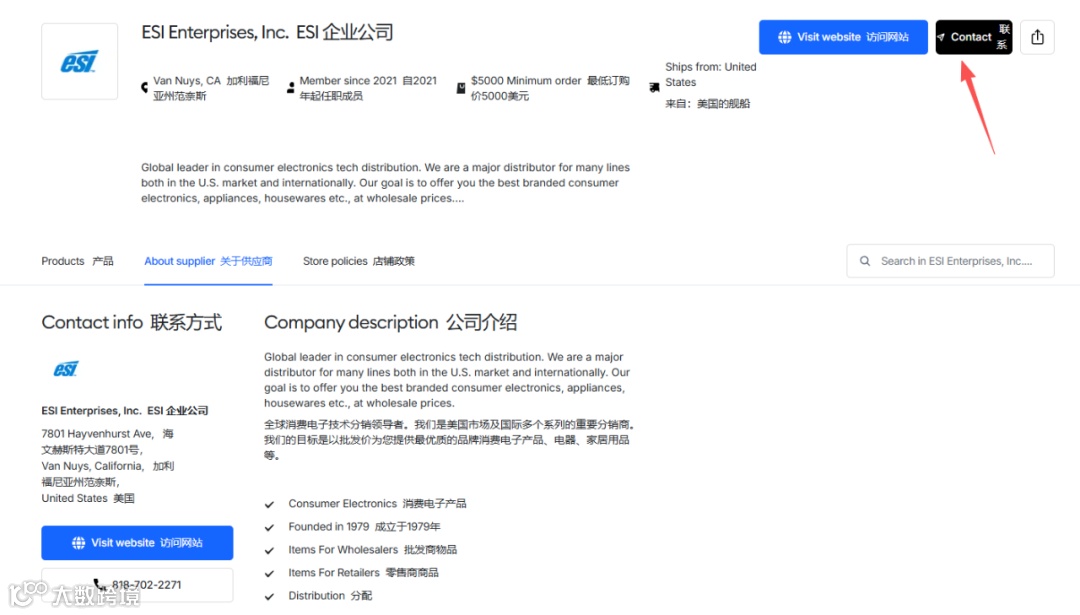The image size is (1080, 615).
Task: Click the checkmark beside Items For Retailers
Action: [269, 573]
